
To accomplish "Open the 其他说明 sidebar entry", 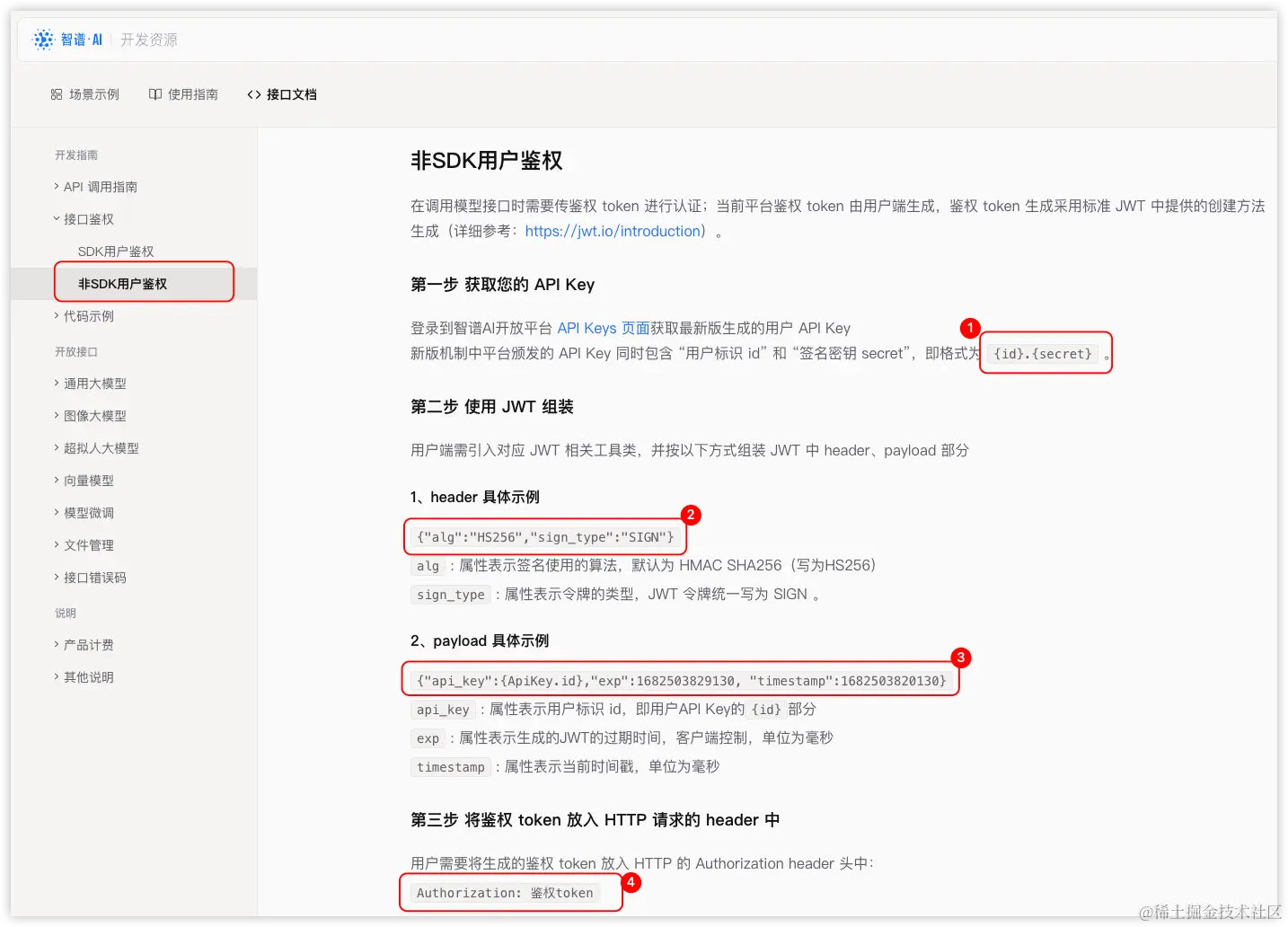I will 89,677.
